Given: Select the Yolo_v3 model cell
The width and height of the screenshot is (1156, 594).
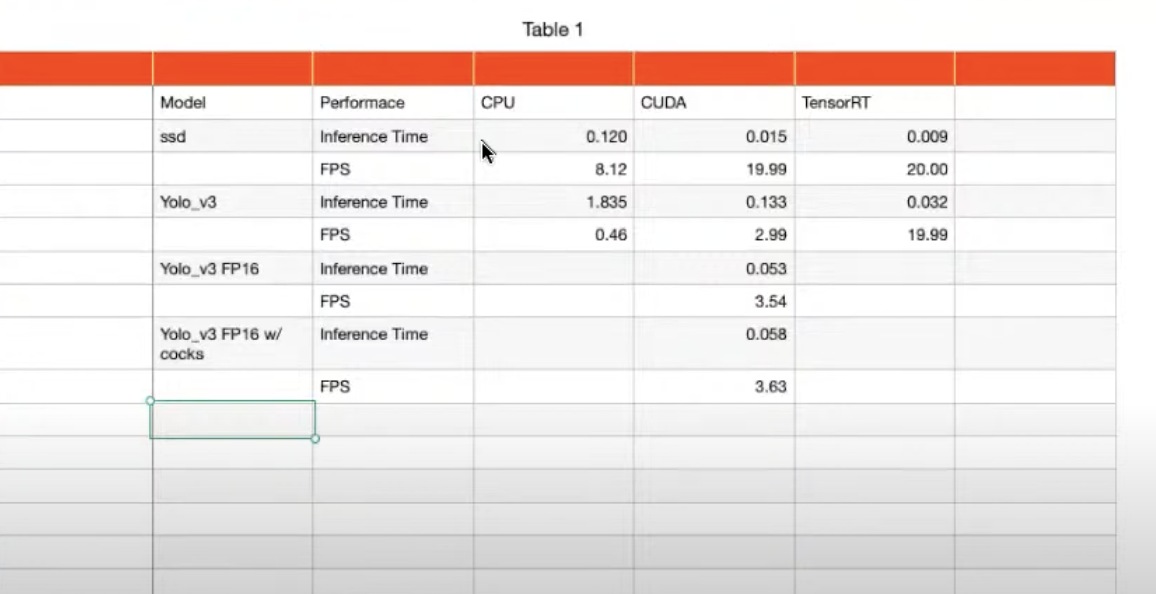Looking at the screenshot, I should pos(232,202).
